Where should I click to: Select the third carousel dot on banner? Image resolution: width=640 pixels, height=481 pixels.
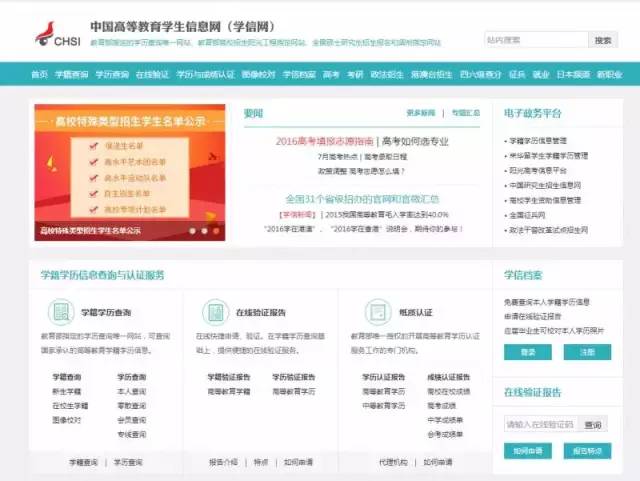216,231
